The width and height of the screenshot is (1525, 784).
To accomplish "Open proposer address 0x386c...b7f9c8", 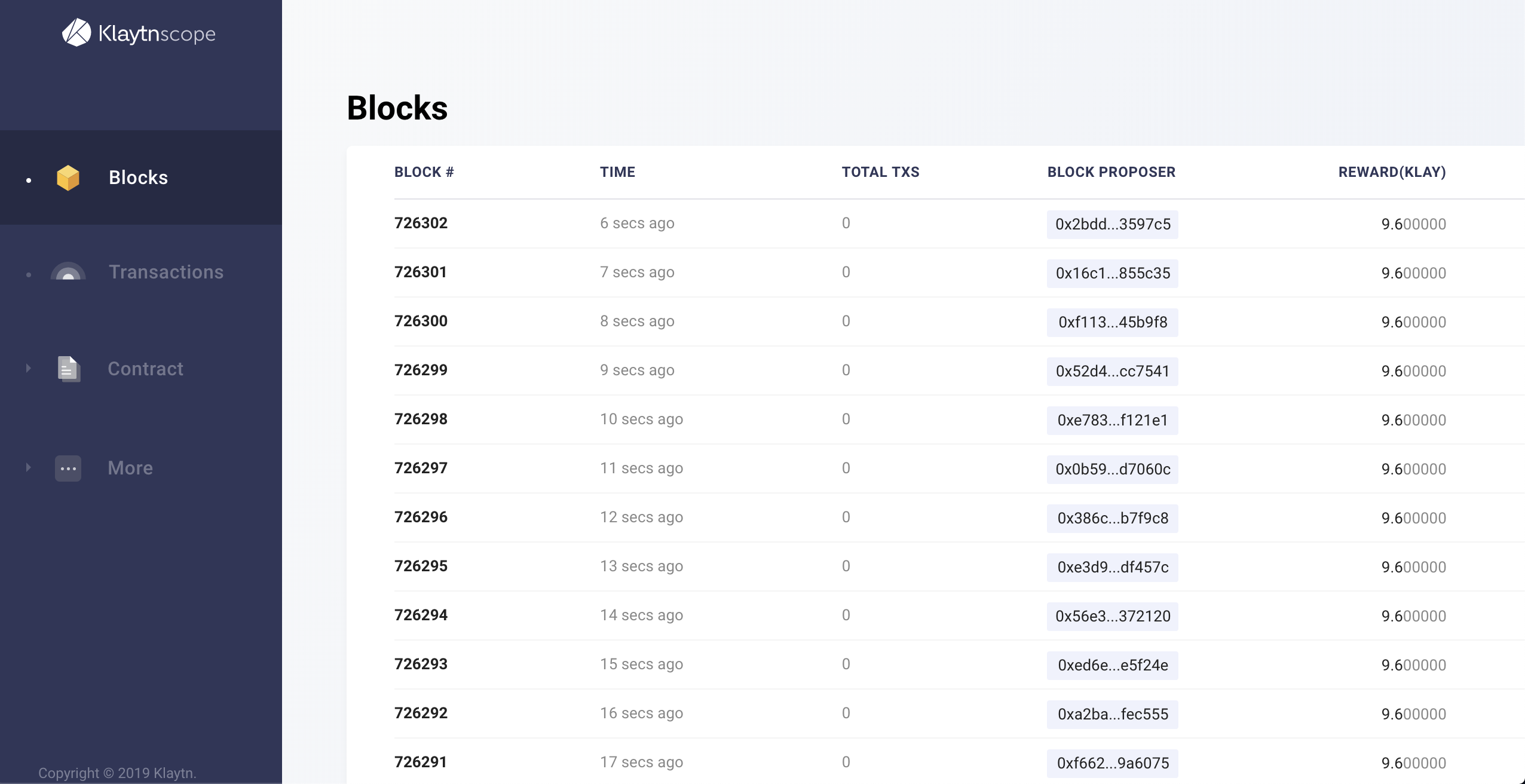I will point(1113,518).
